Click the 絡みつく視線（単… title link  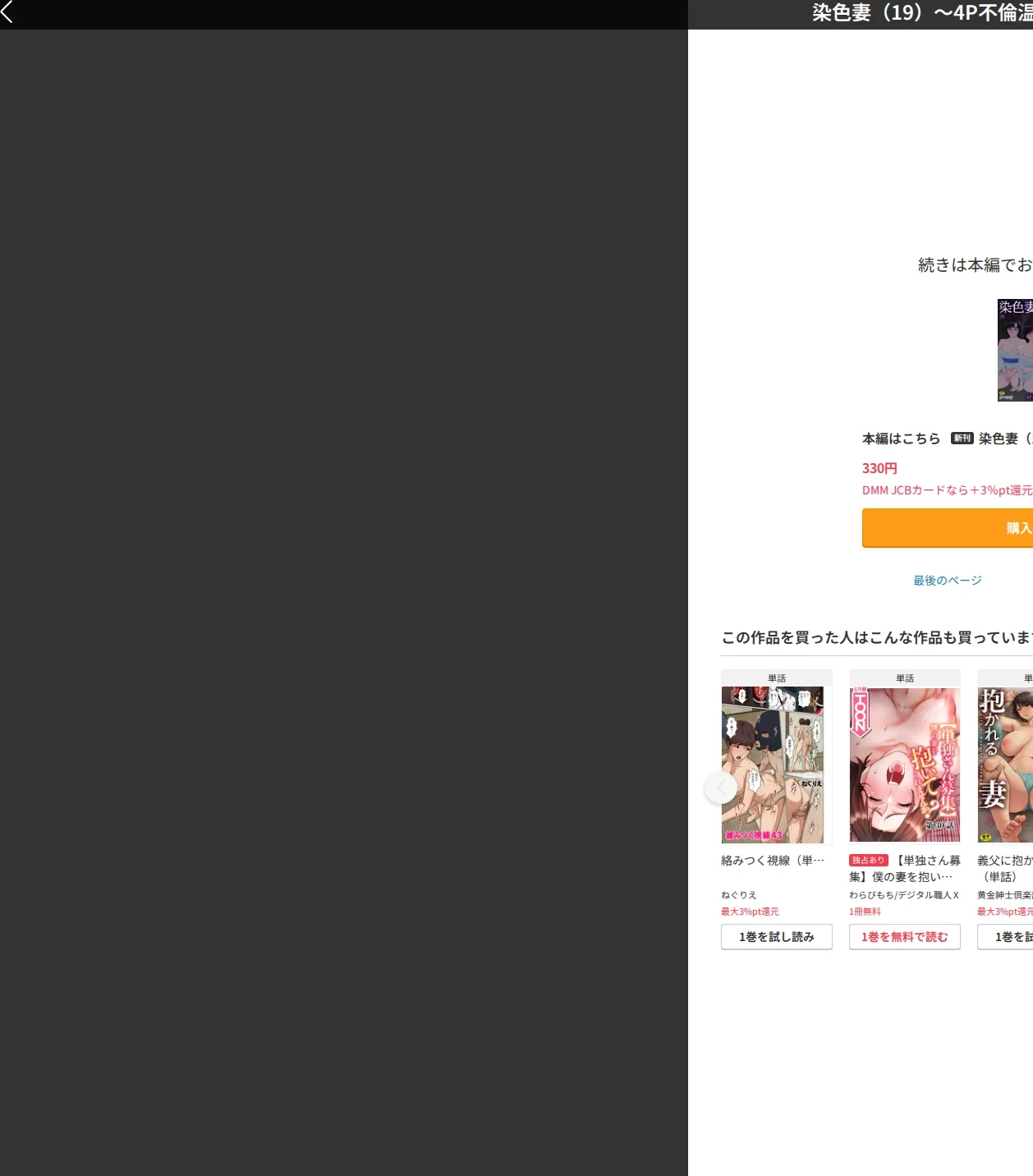[773, 861]
